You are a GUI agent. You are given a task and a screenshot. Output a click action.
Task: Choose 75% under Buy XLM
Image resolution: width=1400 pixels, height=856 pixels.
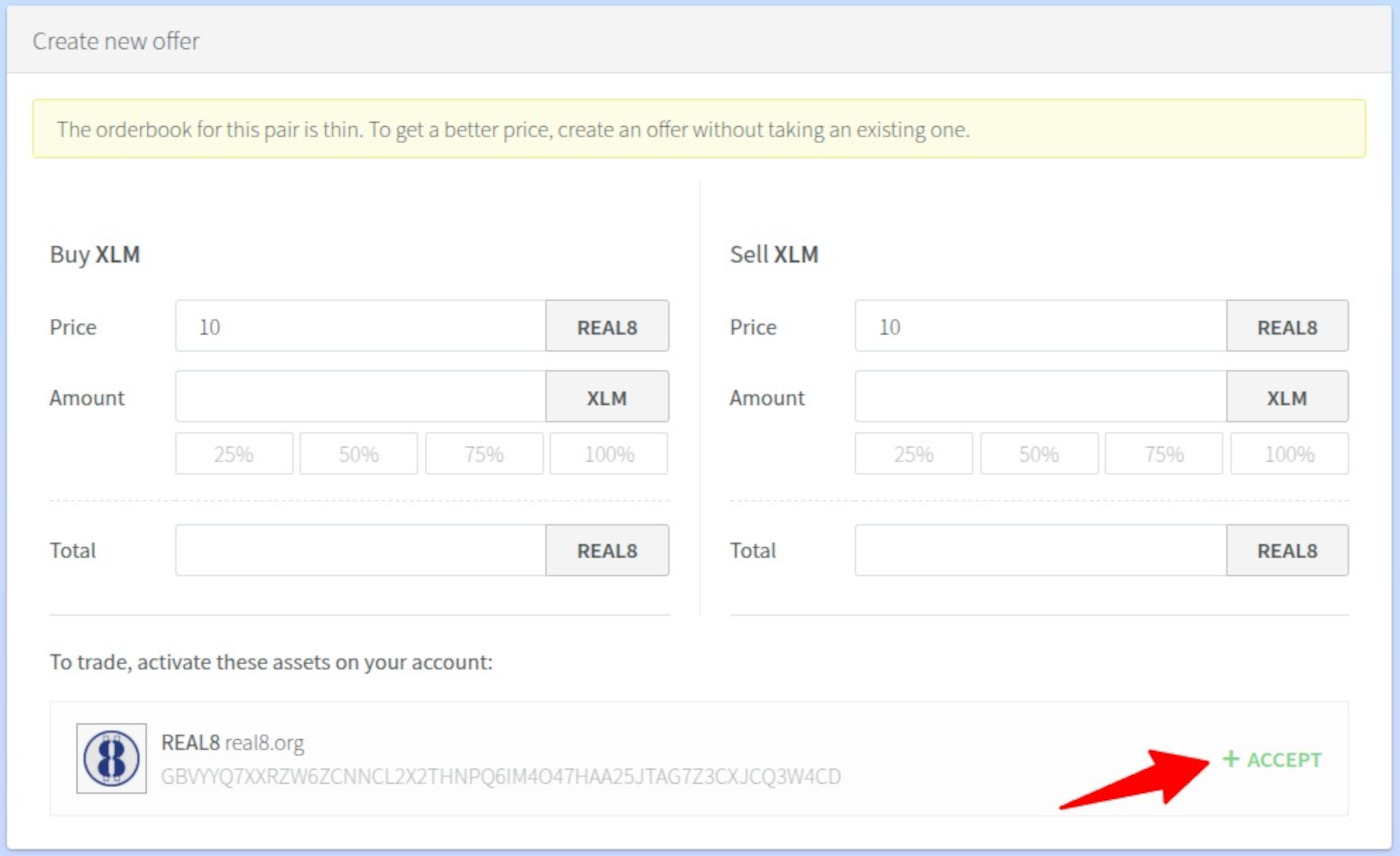click(x=484, y=454)
